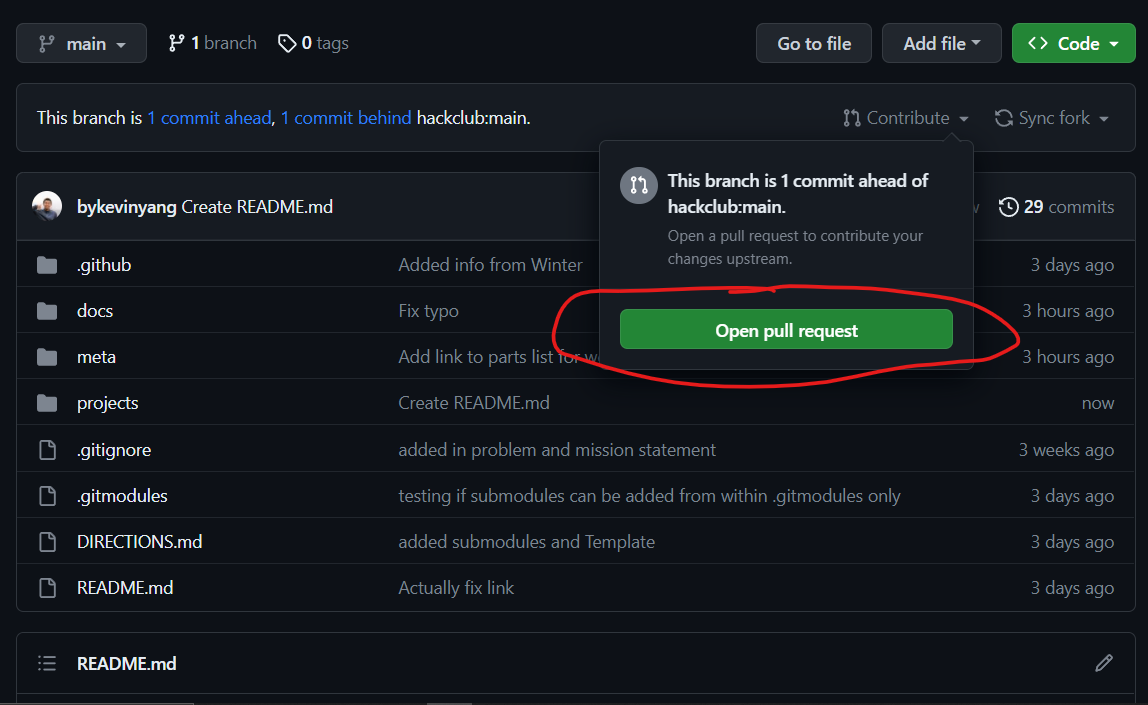Open the projects folder
Viewport: 1148px width, 705px height.
click(108, 403)
